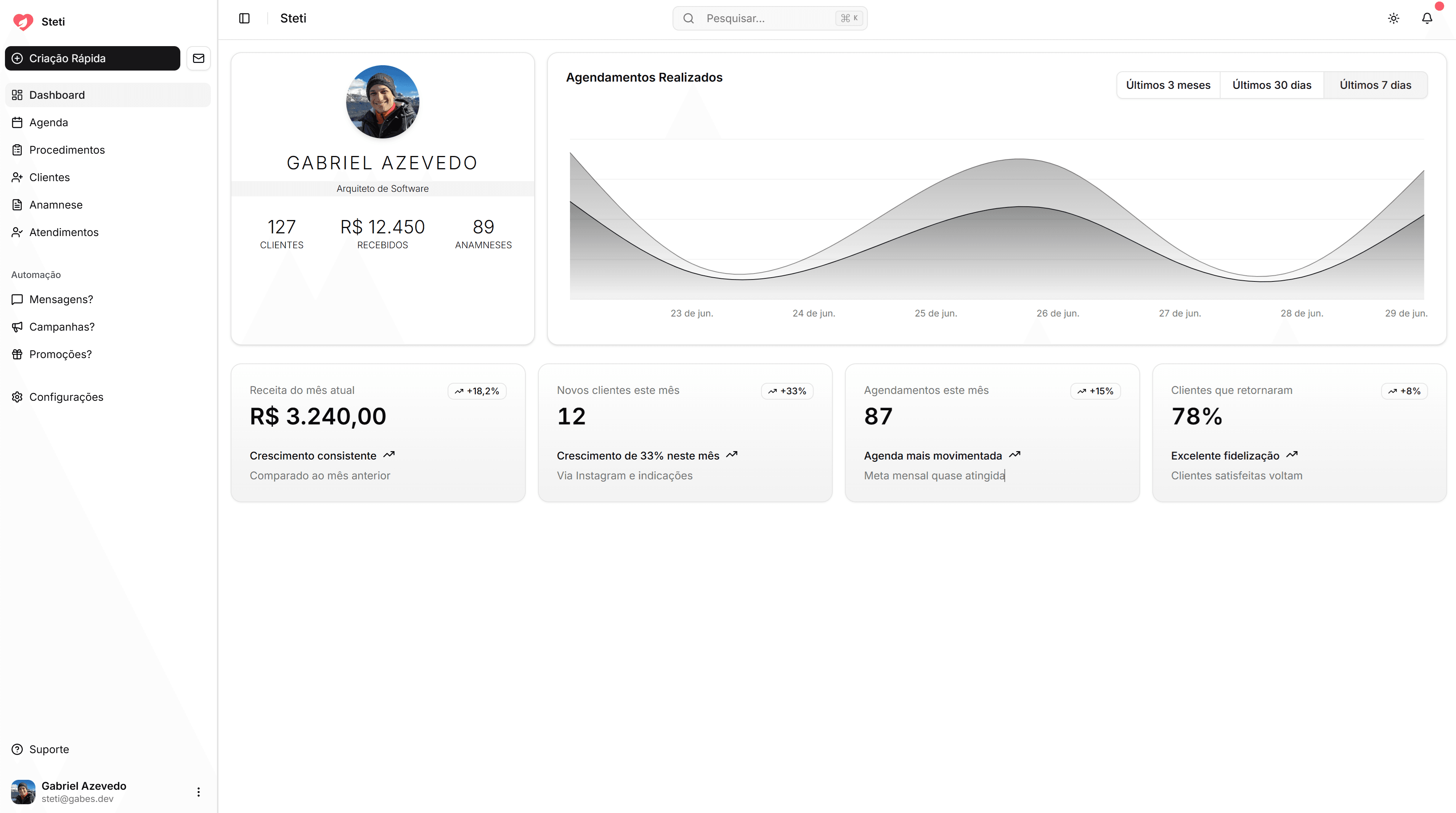
Task: Click Excelente fidelização text
Action: coord(1225,456)
